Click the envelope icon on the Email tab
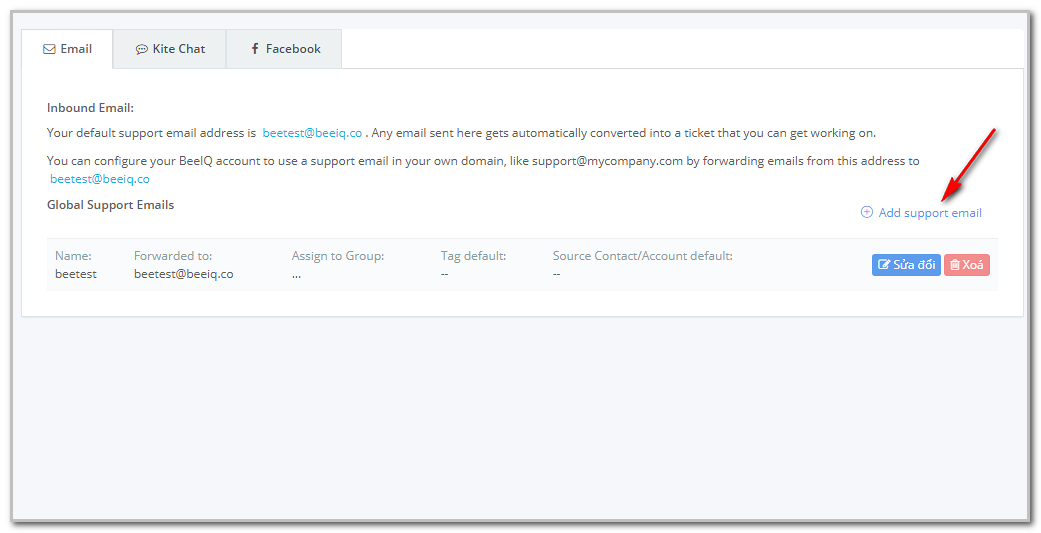 [49, 49]
